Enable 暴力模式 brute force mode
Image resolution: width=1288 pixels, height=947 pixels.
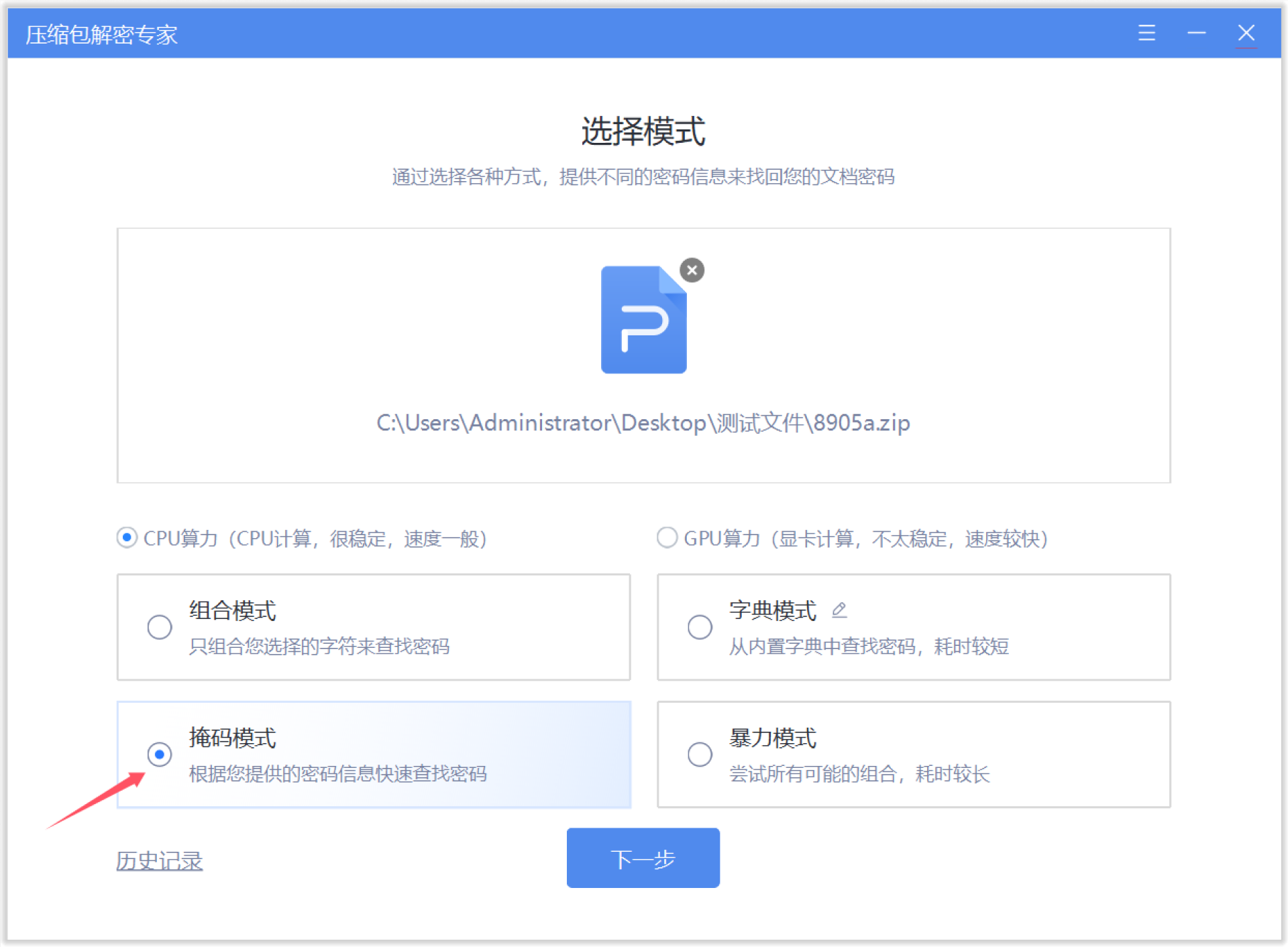(x=700, y=754)
